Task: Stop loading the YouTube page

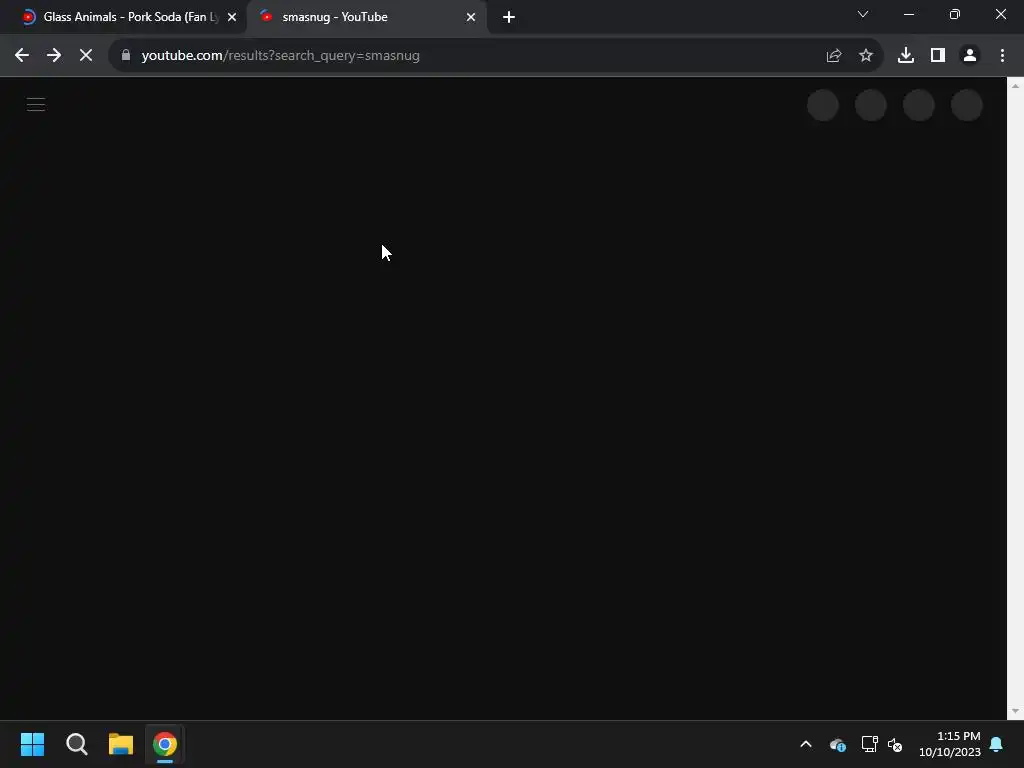Action: coord(86,56)
